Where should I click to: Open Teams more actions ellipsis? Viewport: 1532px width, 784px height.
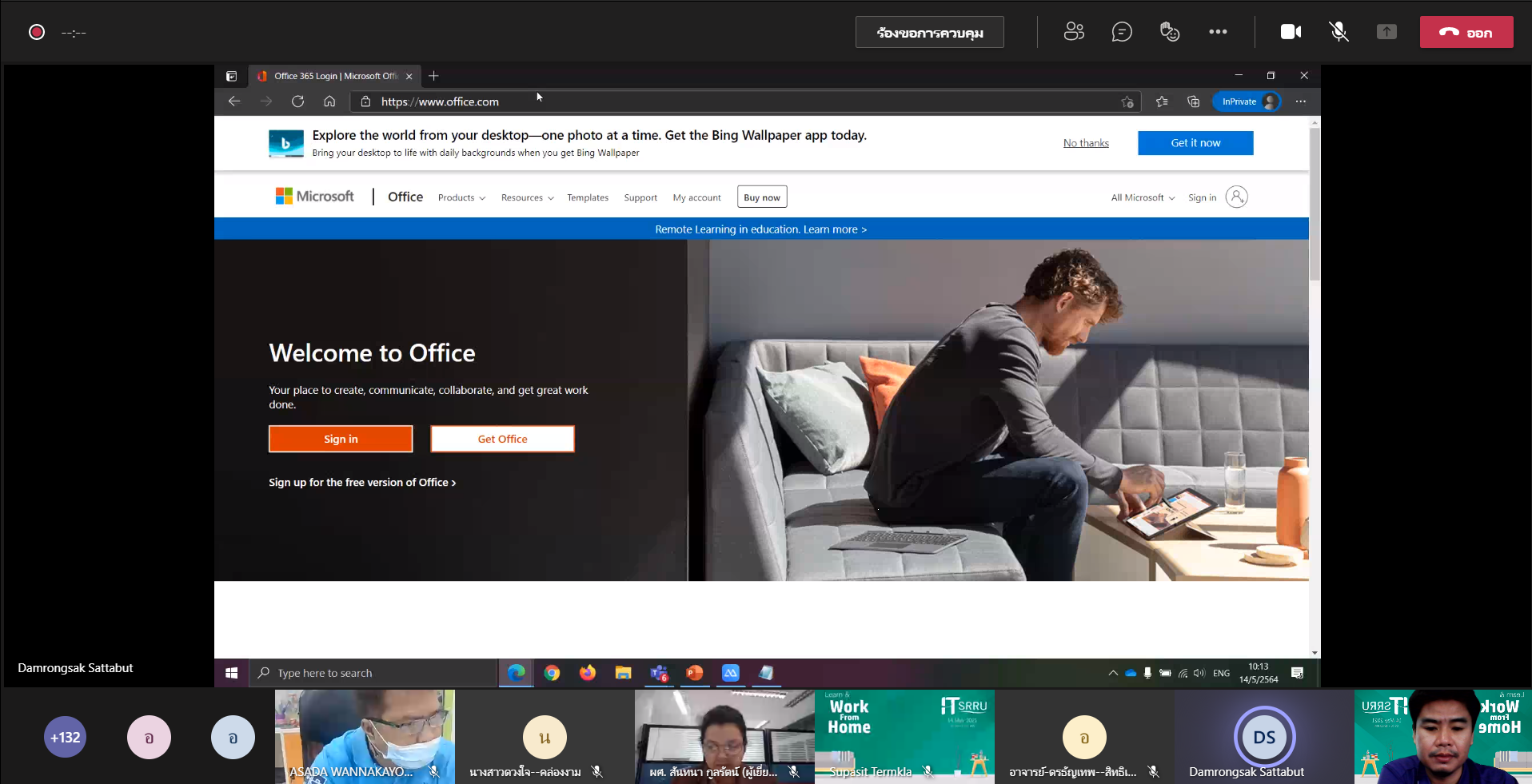click(1218, 32)
